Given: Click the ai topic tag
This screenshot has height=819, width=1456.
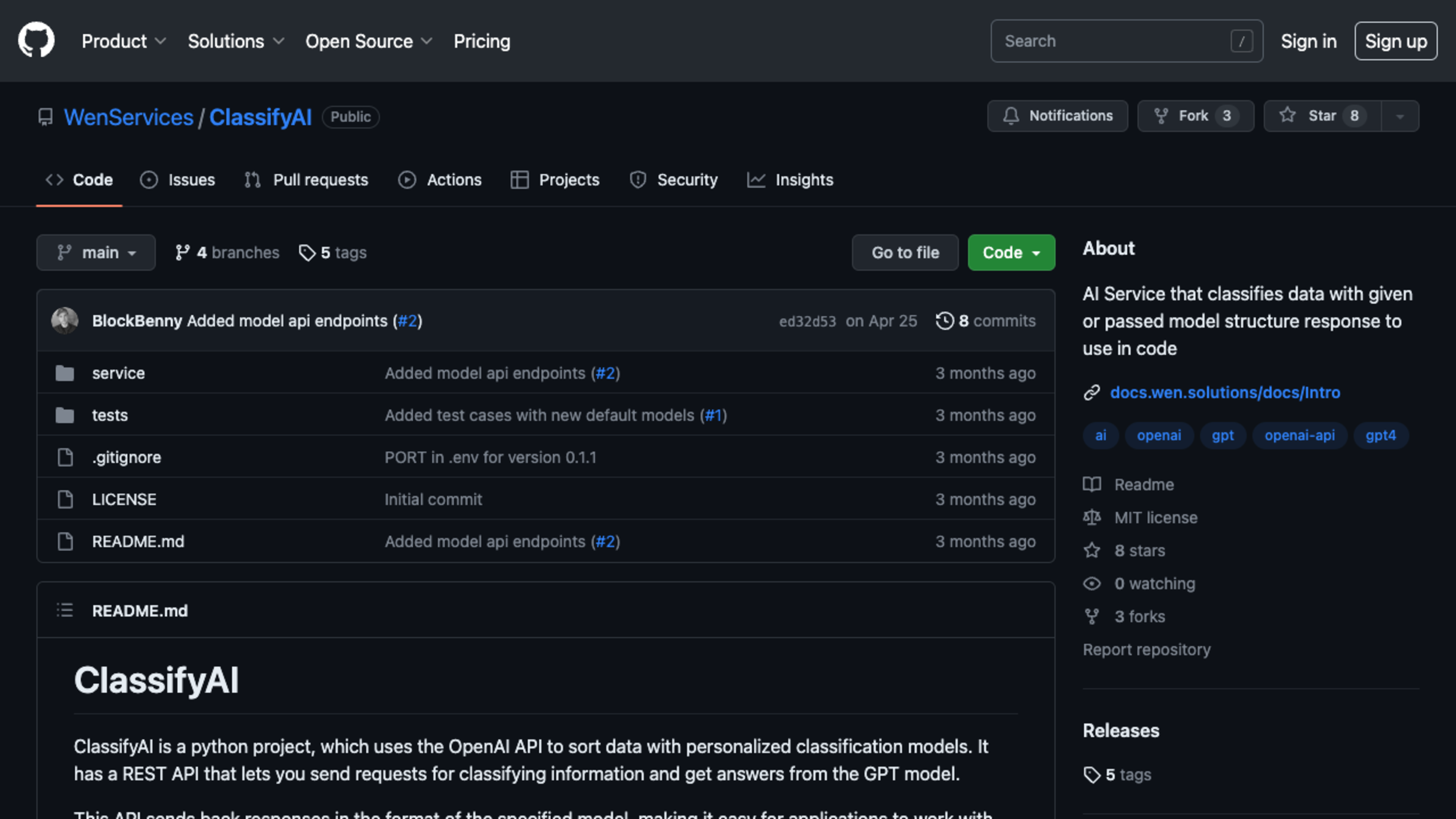Looking at the screenshot, I should click(x=1100, y=435).
